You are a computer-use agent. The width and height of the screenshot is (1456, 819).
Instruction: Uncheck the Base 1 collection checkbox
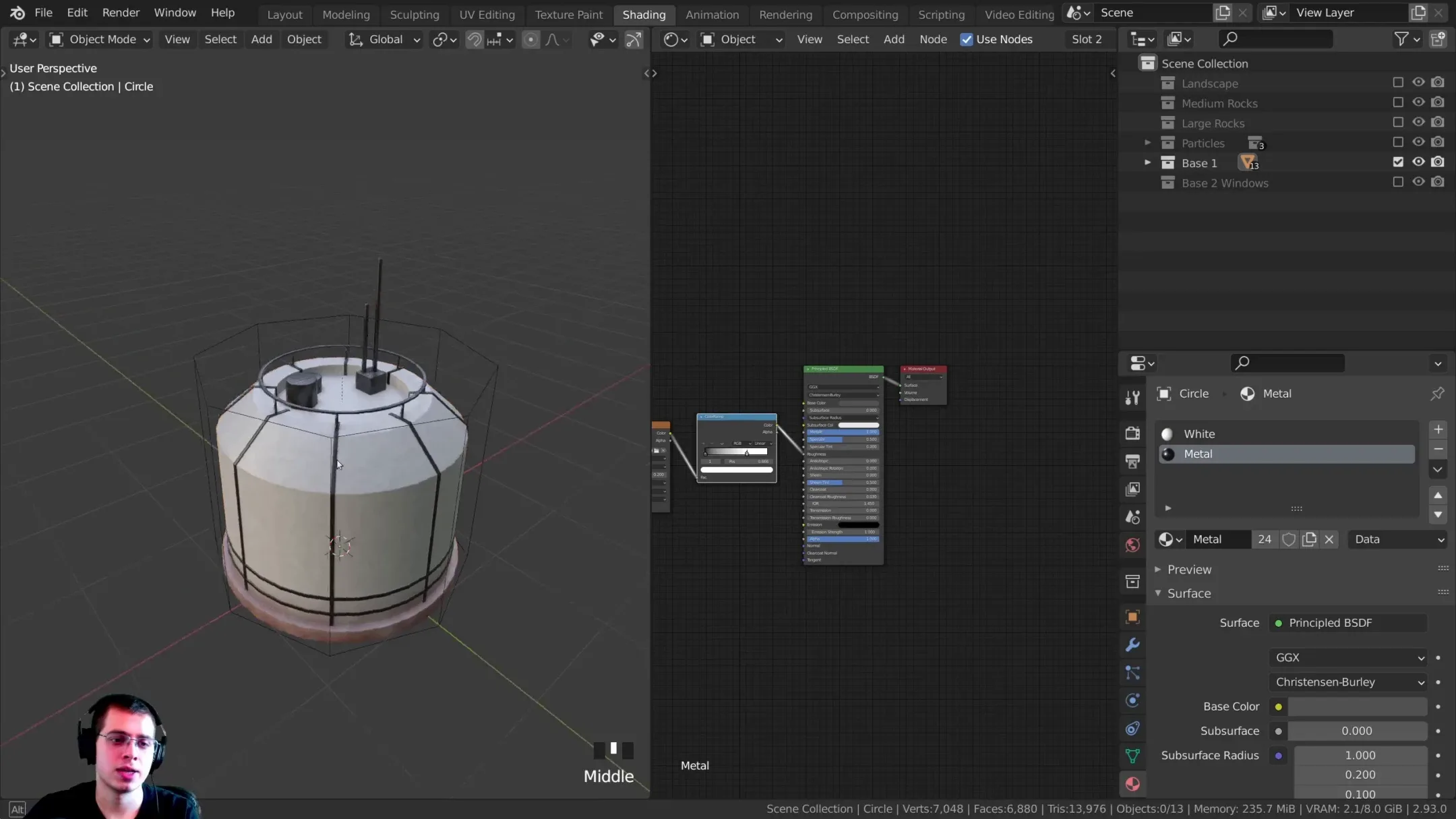click(x=1398, y=162)
